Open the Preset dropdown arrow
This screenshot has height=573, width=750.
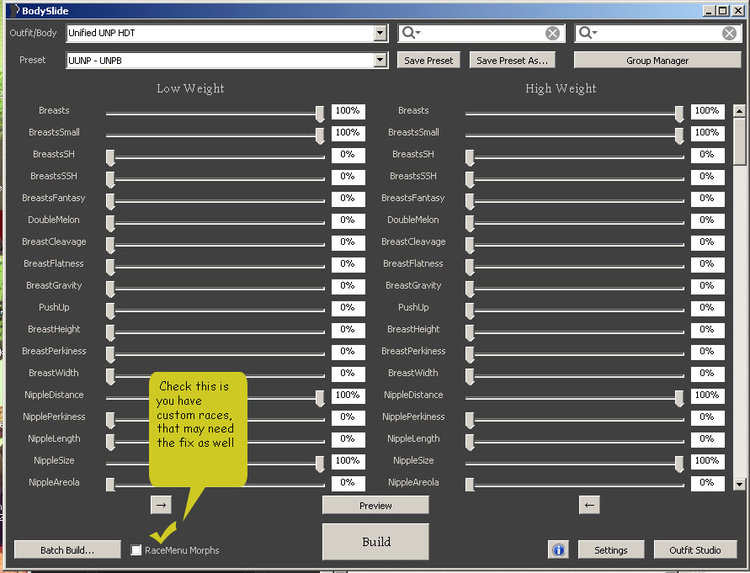[380, 60]
